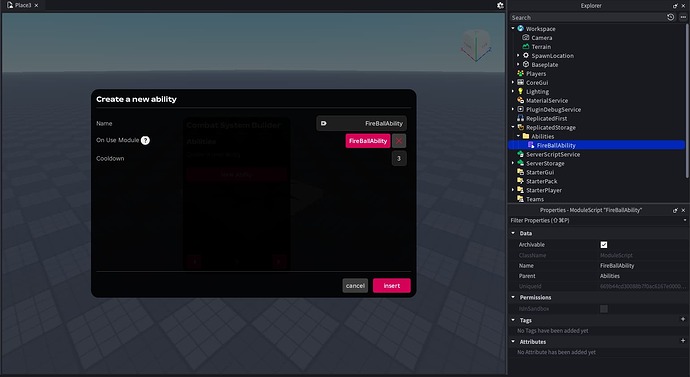Click the Parent property value Abilities
The width and height of the screenshot is (690, 377).
point(610,276)
